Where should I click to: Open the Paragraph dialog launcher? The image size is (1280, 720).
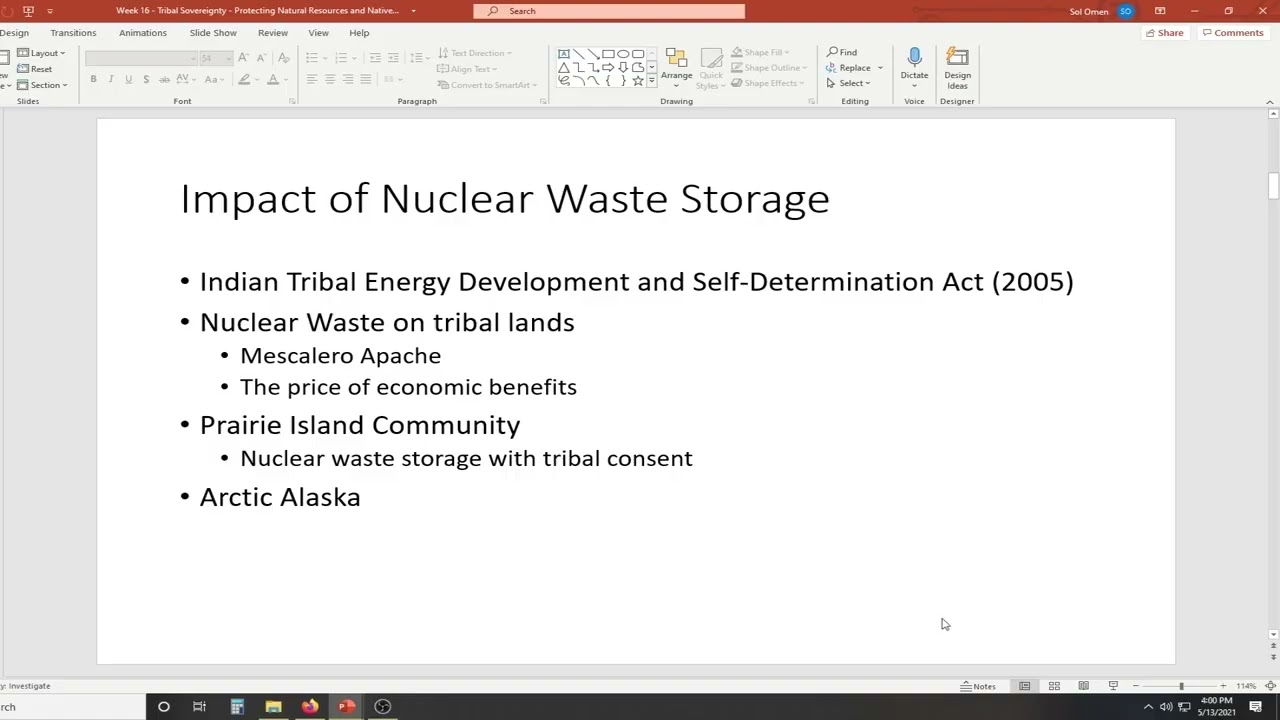point(543,101)
